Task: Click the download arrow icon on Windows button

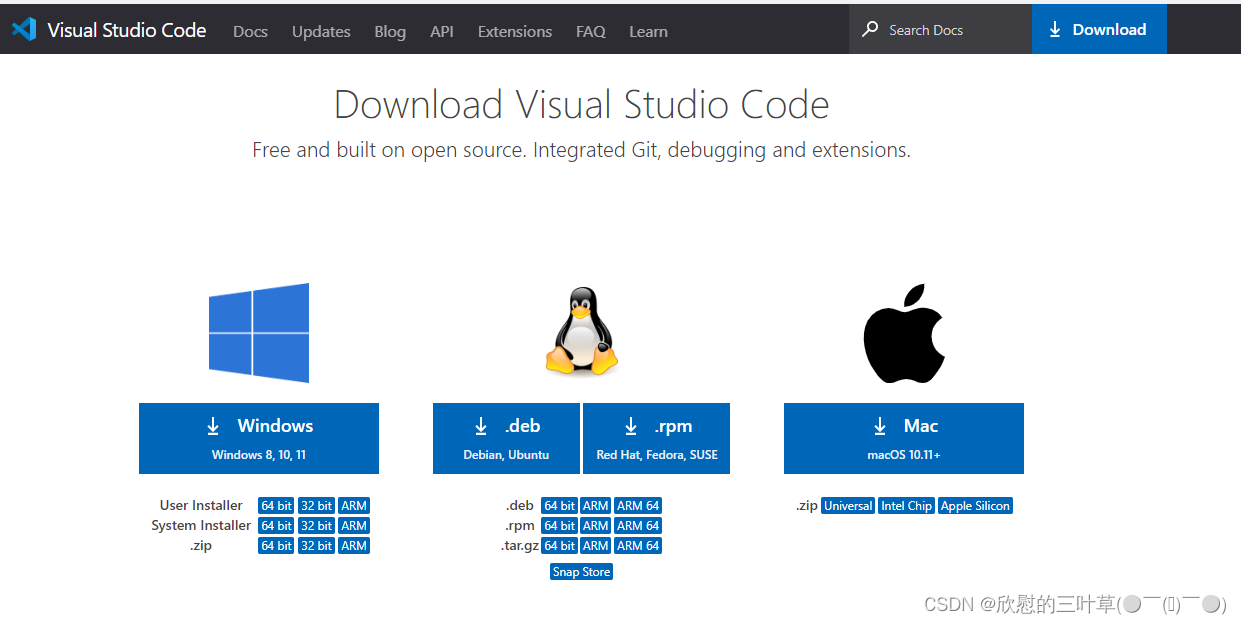Action: [x=213, y=427]
